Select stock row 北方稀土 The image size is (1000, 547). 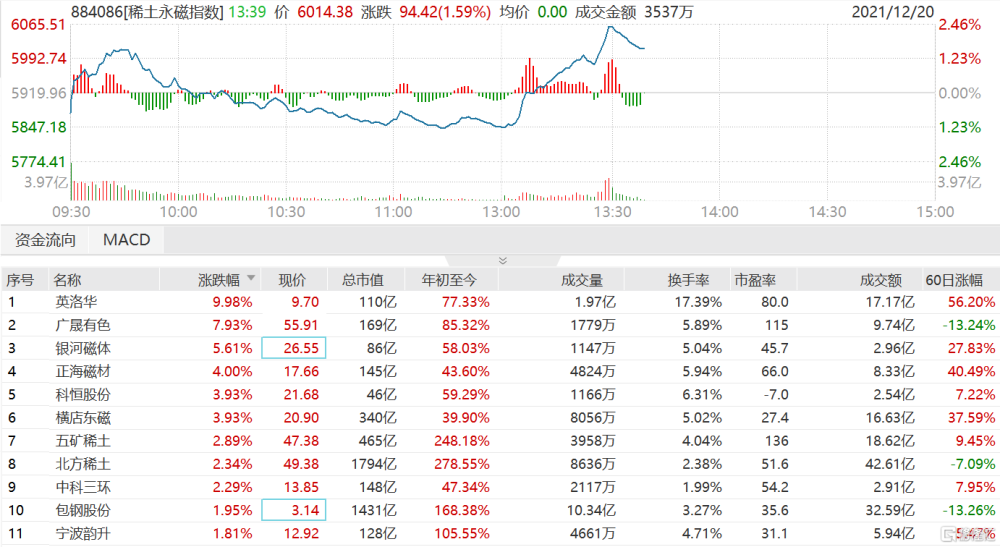tap(500, 464)
